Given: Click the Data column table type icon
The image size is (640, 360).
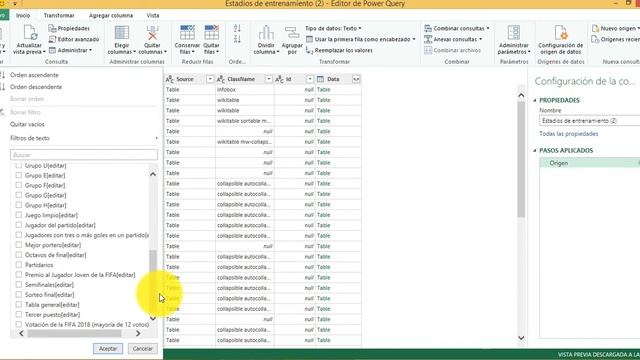Looking at the screenshot, I should tap(320, 79).
